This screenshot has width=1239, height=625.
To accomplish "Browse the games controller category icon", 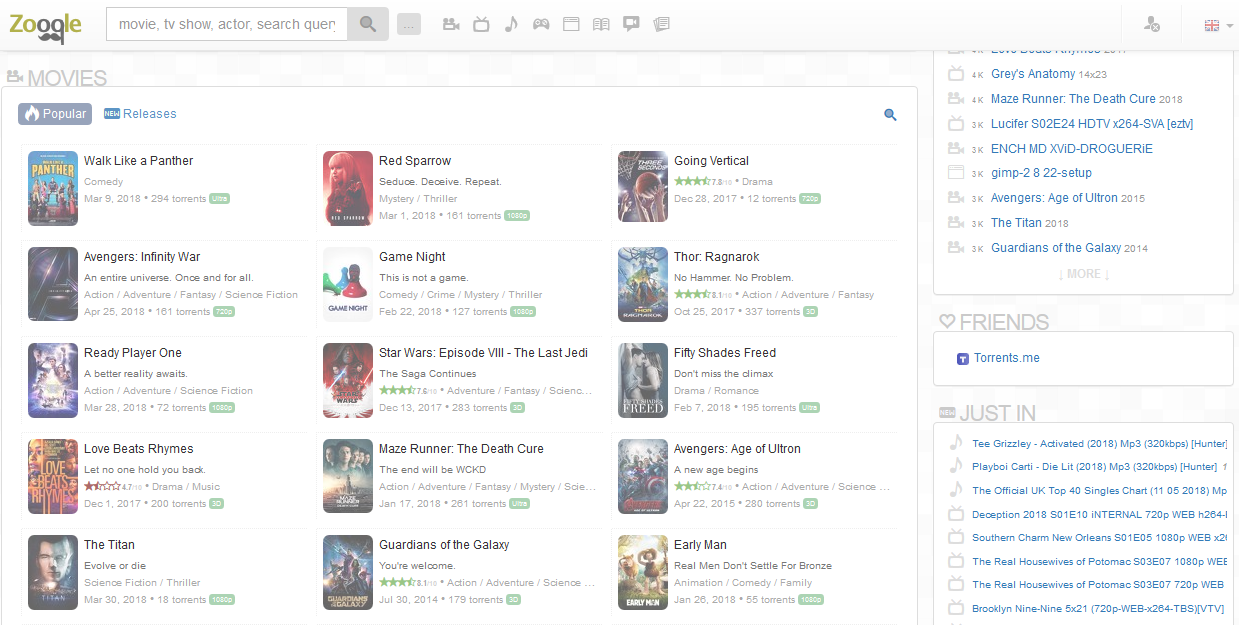I will tap(541, 24).
